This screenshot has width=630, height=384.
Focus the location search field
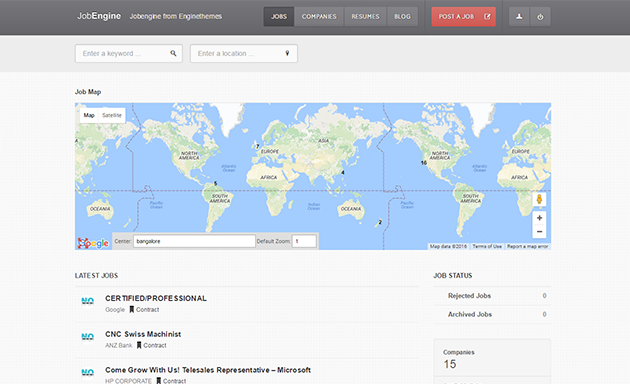tap(244, 53)
